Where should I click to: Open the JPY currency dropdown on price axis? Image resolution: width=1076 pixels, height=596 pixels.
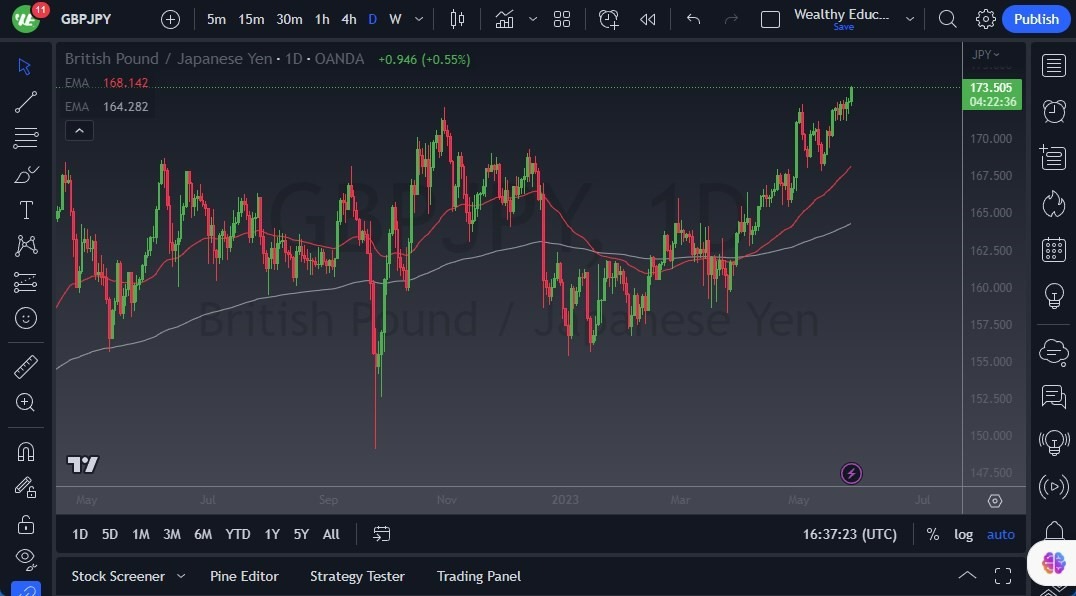click(986, 55)
